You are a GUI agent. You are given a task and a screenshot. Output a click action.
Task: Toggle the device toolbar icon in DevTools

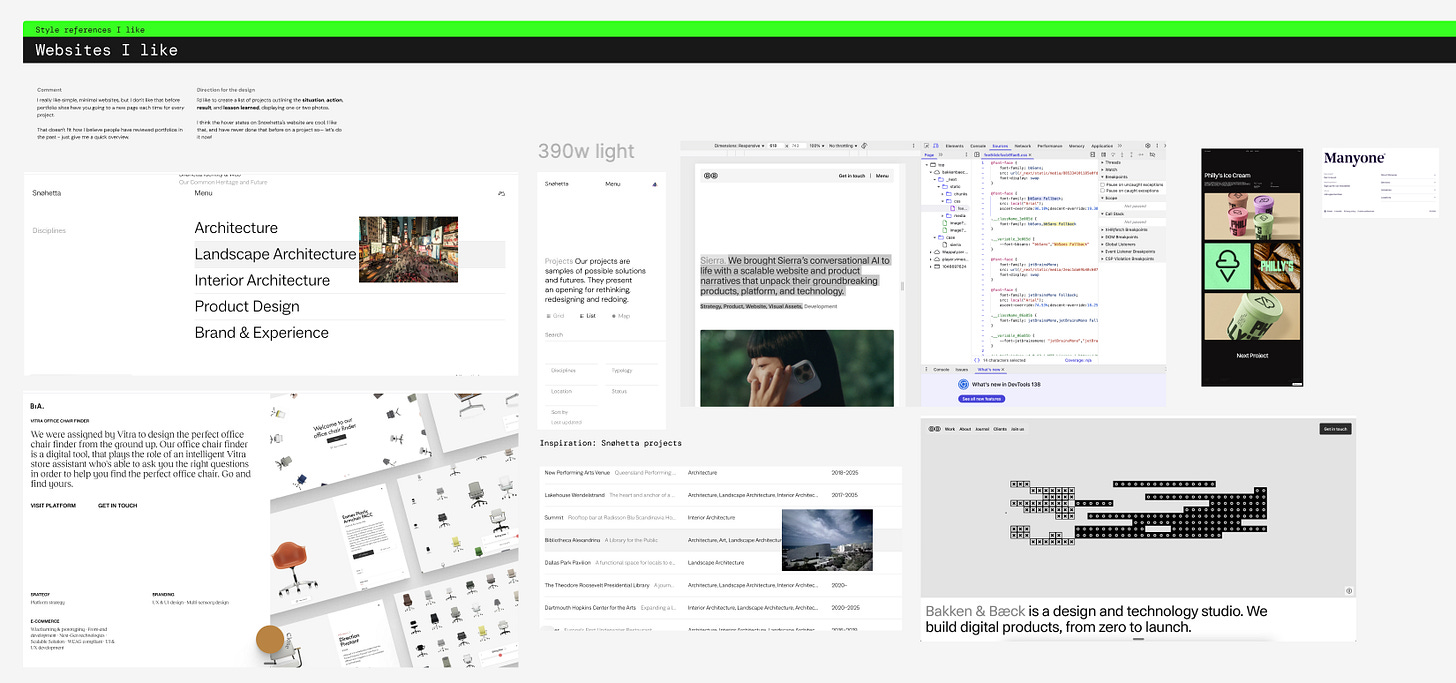point(936,146)
